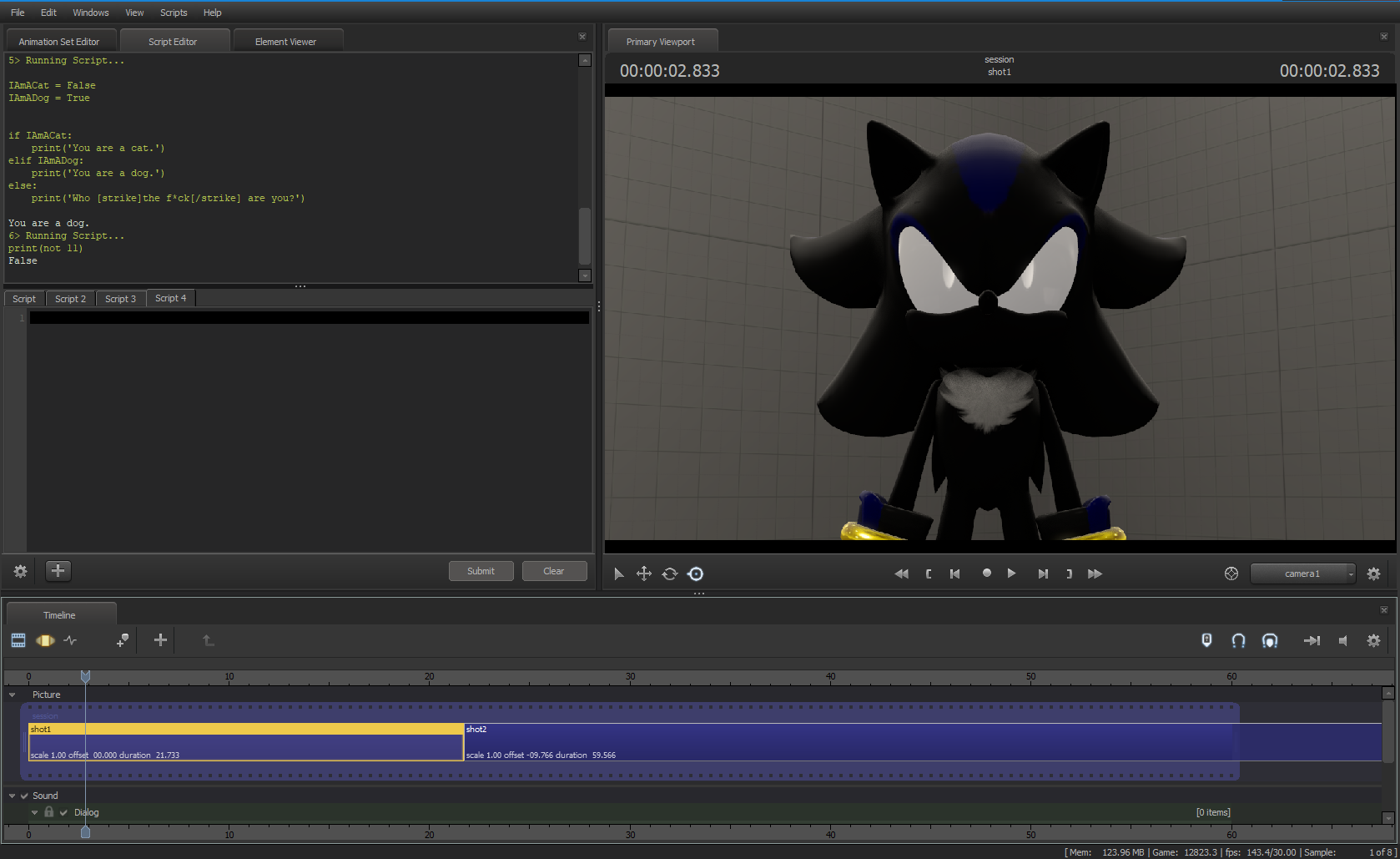This screenshot has height=859, width=1400.
Task: Switch to the Element Viewer tab
Action: point(286,42)
